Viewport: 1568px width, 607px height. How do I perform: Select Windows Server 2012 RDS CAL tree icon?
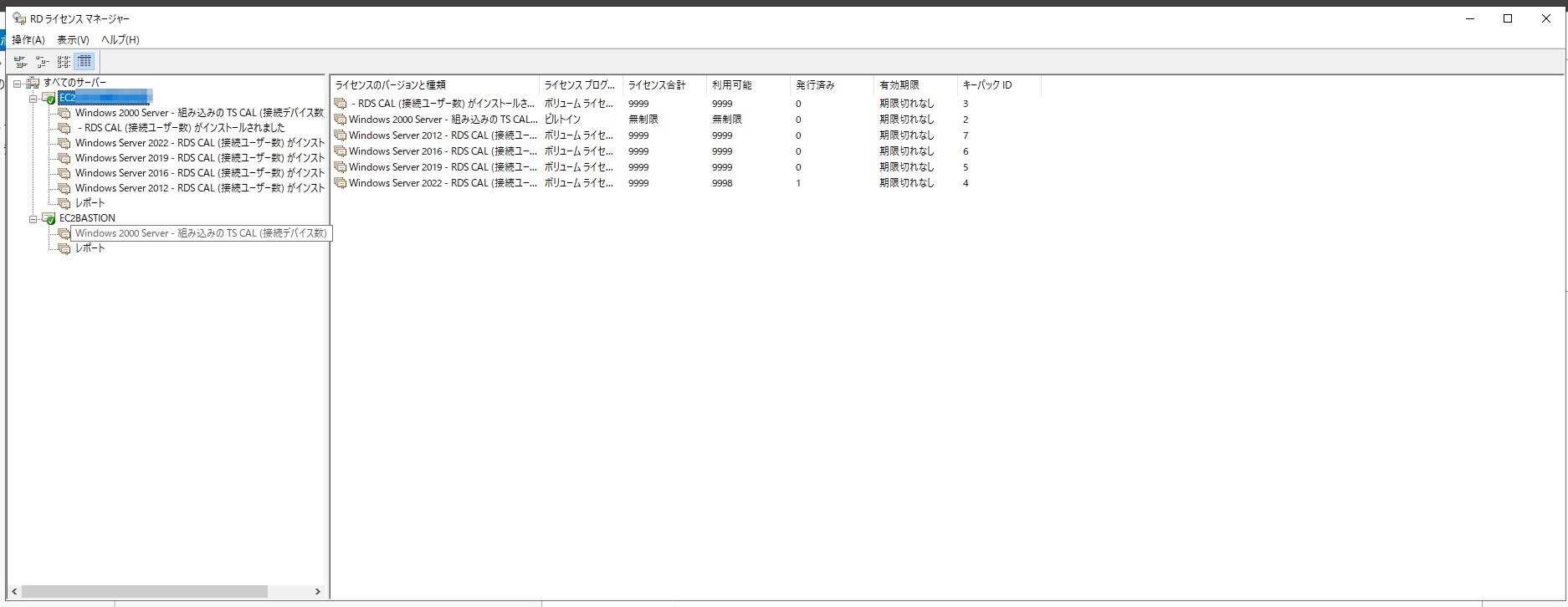64,188
